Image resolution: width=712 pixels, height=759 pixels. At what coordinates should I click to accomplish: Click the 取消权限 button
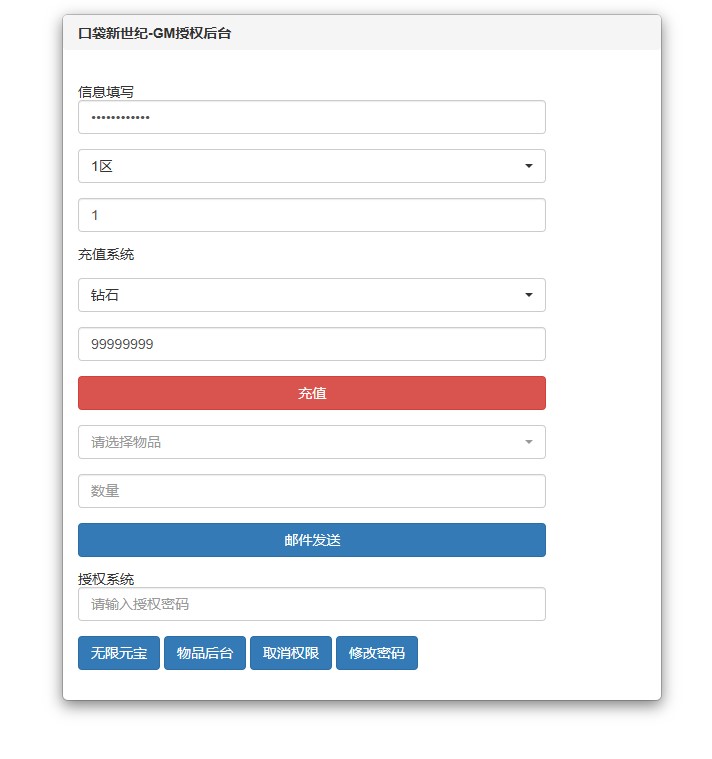[291, 653]
